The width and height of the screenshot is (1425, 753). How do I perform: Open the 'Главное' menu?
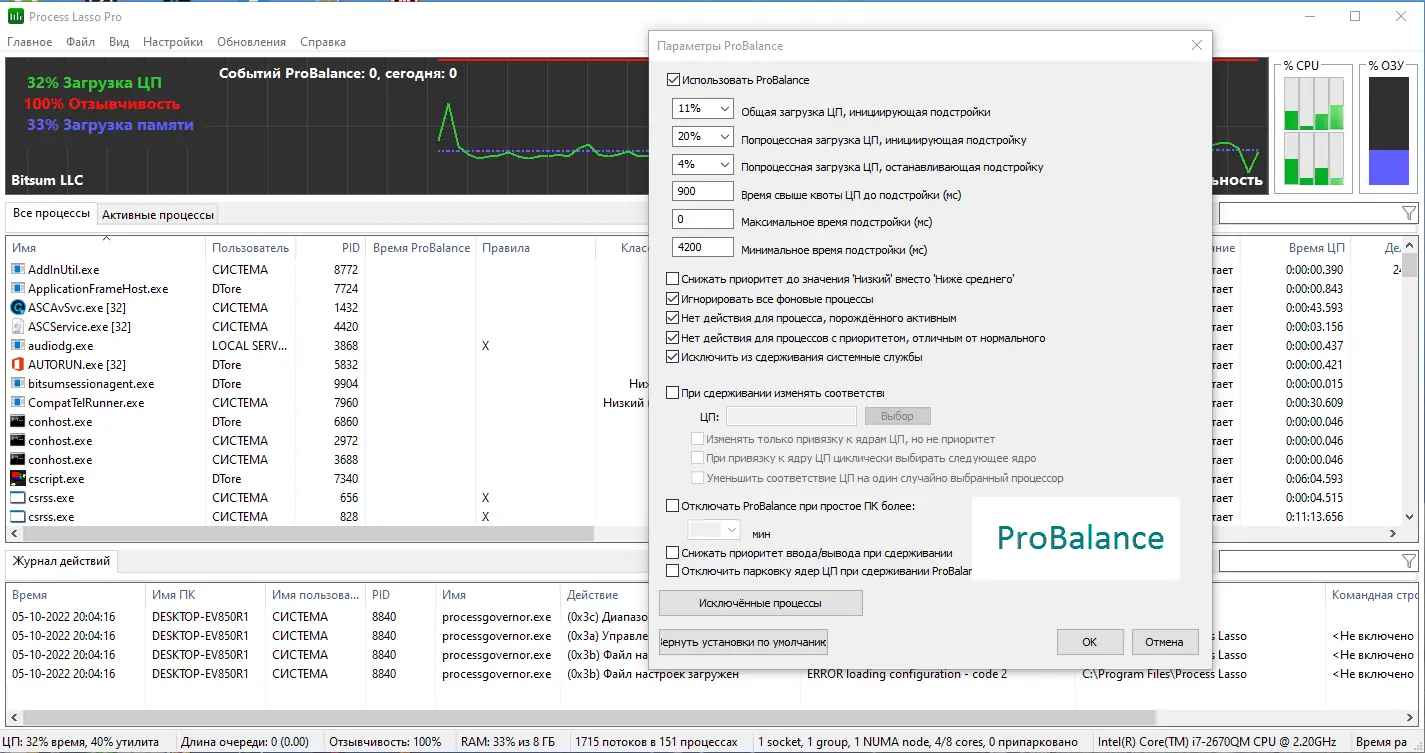pos(30,42)
